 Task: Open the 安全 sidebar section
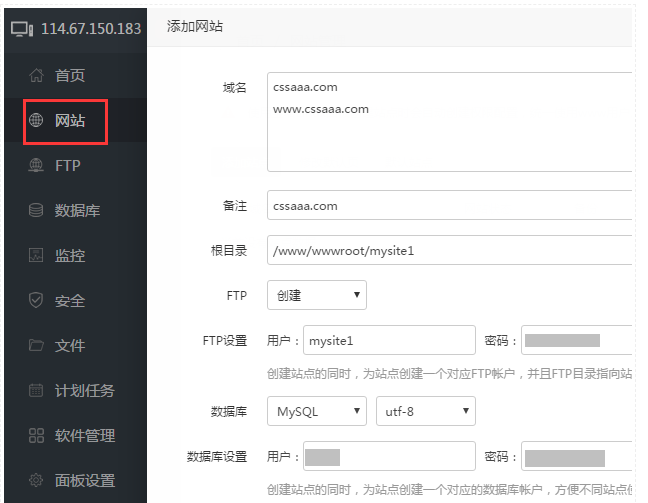[76, 300]
